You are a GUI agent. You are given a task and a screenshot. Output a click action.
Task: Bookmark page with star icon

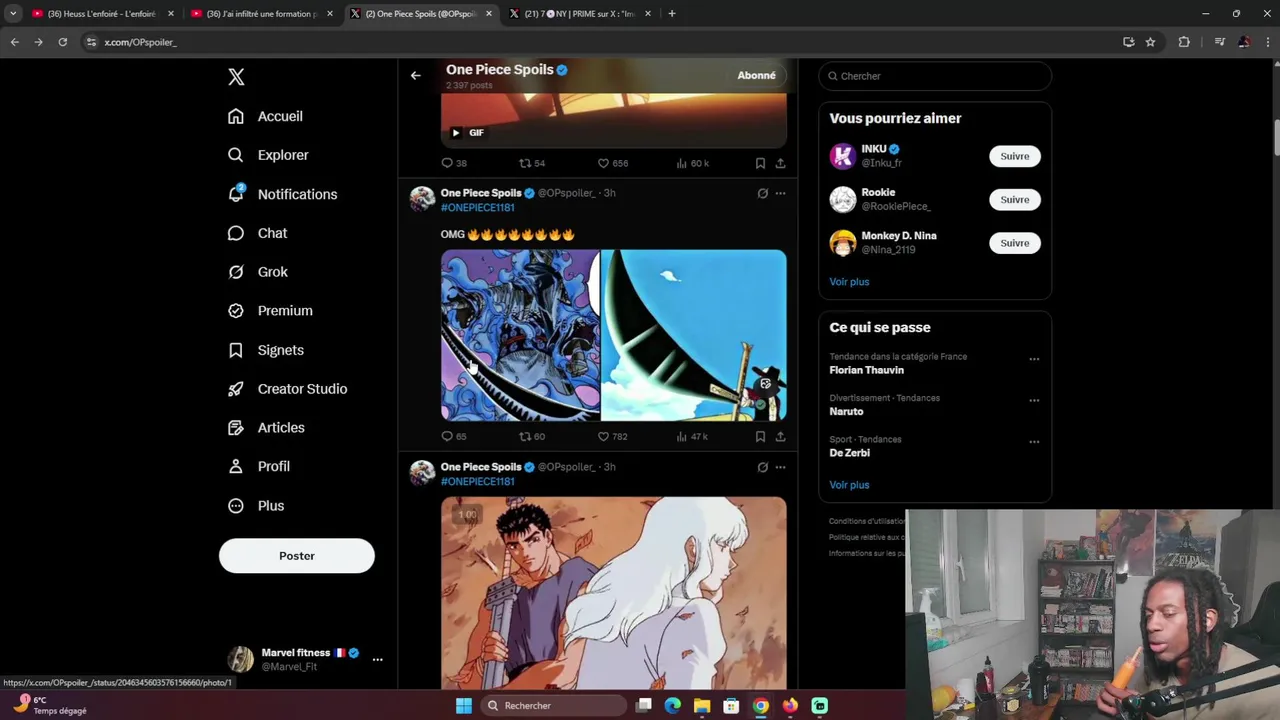pyautogui.click(x=1150, y=42)
